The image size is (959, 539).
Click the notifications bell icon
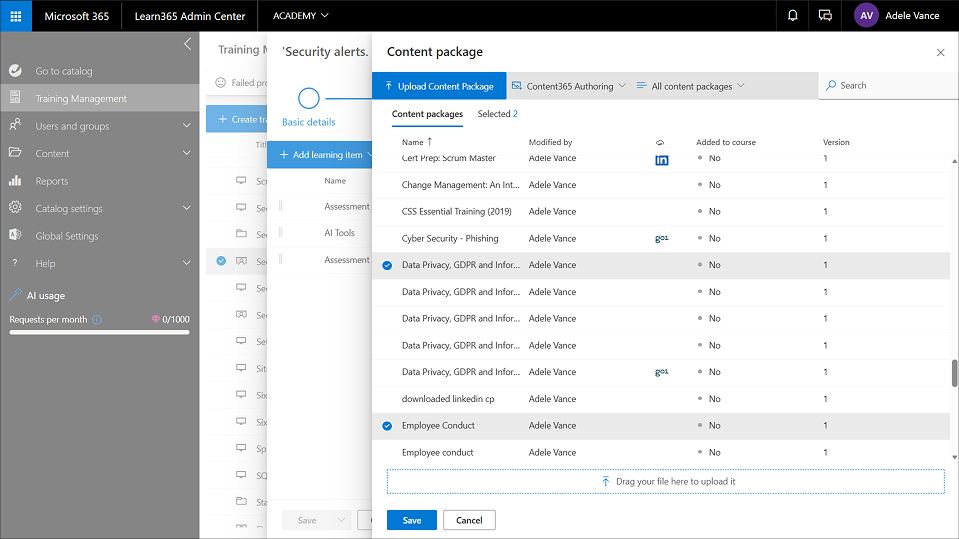click(793, 16)
